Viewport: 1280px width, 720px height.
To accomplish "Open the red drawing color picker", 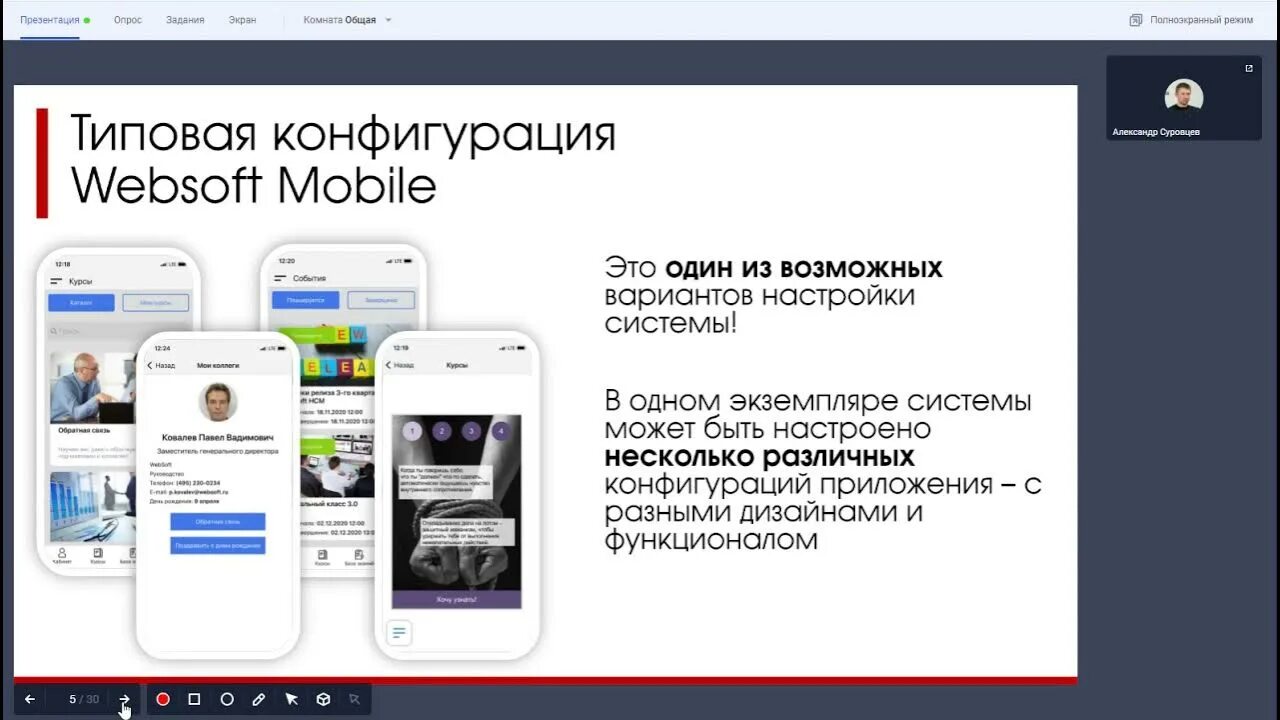I will [x=163, y=699].
